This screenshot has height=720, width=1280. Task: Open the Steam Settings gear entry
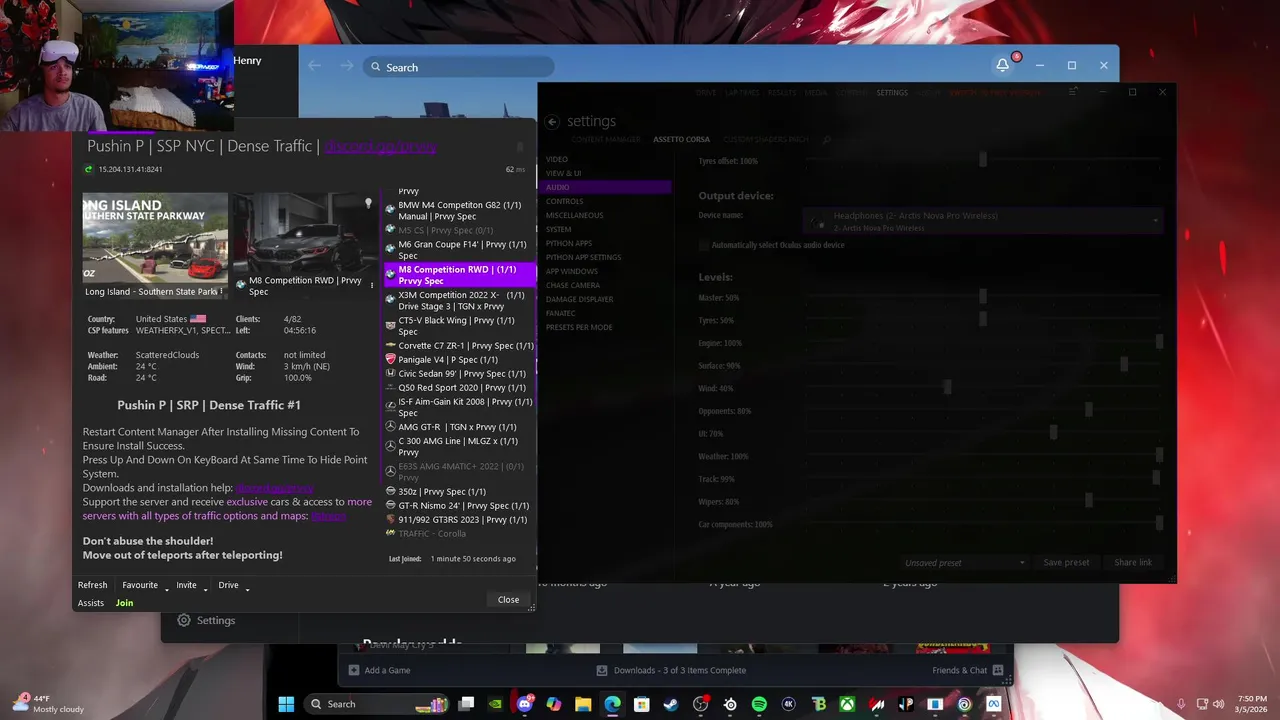(x=206, y=620)
